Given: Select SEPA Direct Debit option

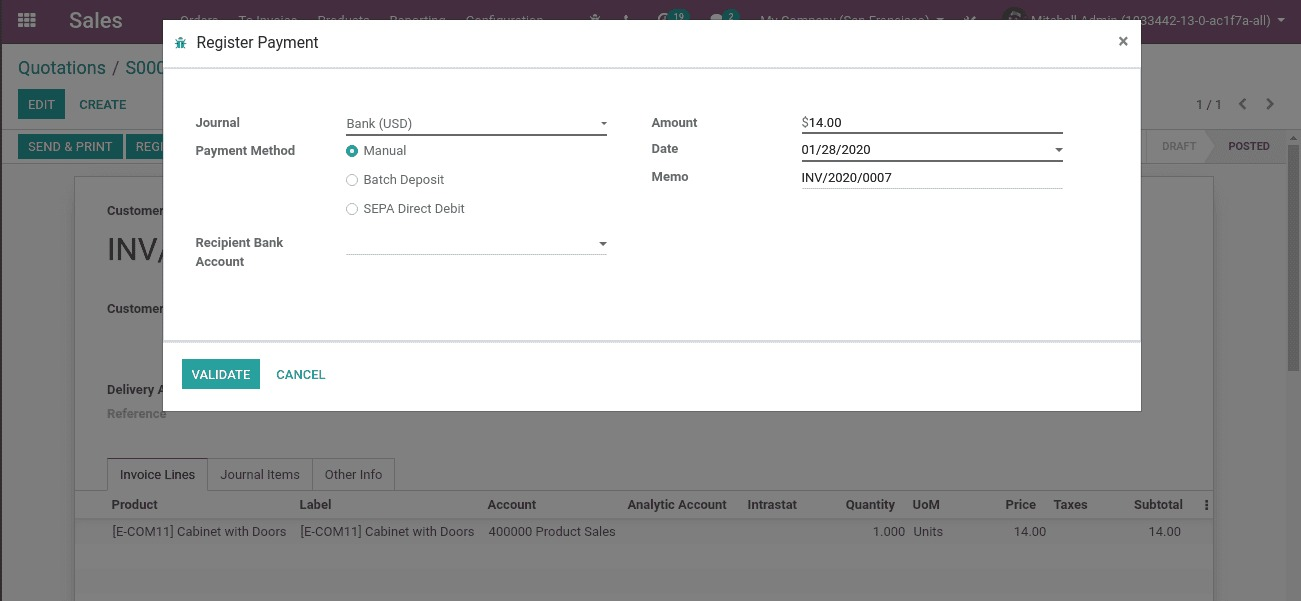Looking at the screenshot, I should point(352,209).
